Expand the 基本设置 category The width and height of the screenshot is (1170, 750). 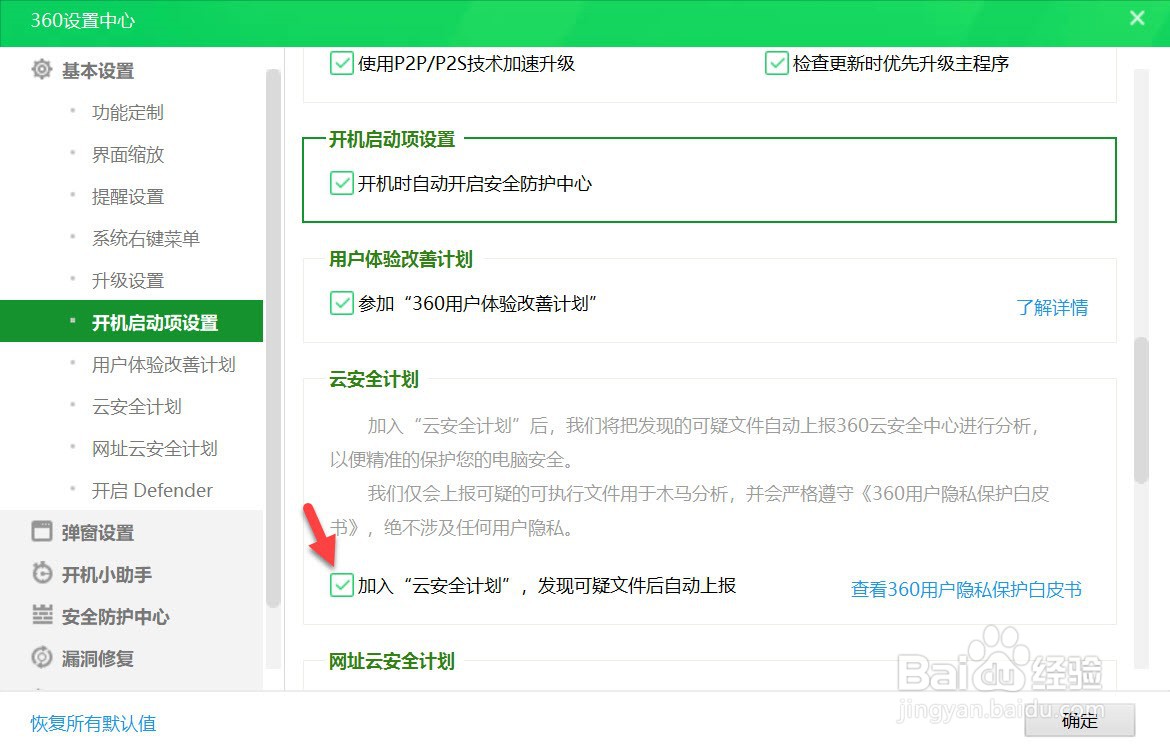(x=98, y=71)
